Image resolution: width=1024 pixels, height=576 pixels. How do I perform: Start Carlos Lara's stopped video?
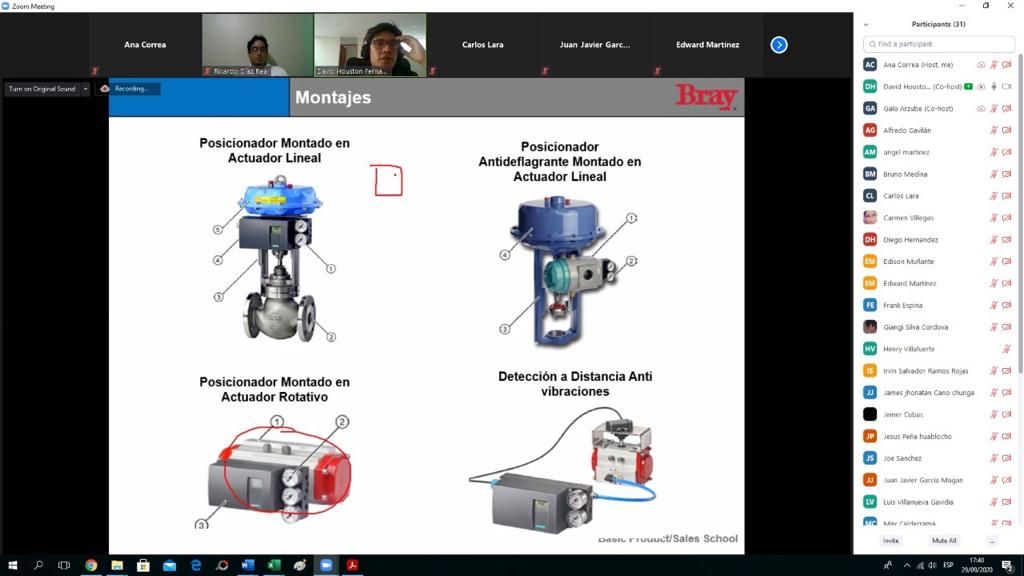point(1006,195)
